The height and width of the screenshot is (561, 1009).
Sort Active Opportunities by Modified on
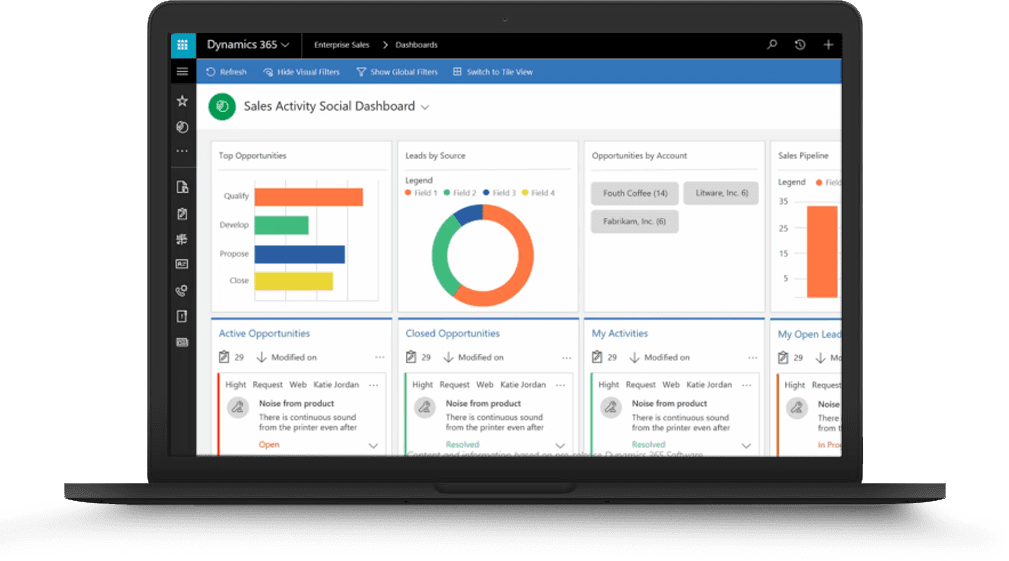pyautogui.click(x=287, y=357)
